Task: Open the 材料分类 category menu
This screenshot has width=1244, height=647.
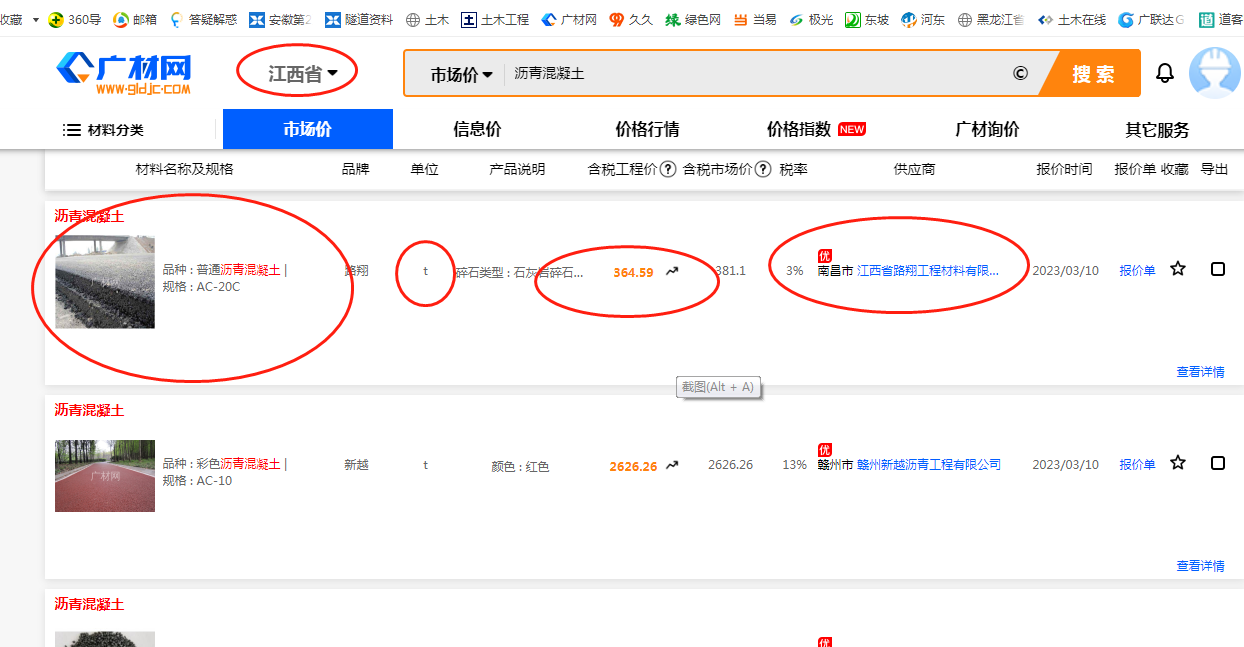Action: (x=103, y=130)
